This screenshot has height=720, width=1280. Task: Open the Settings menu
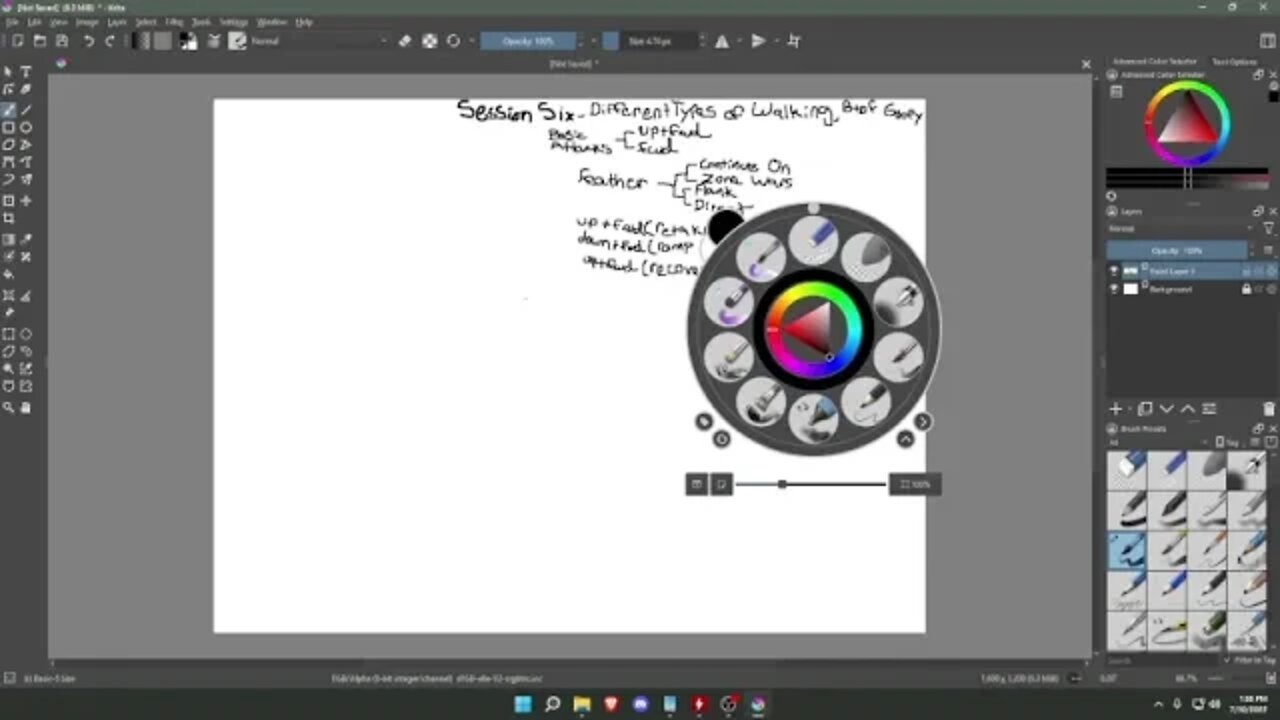point(233,21)
